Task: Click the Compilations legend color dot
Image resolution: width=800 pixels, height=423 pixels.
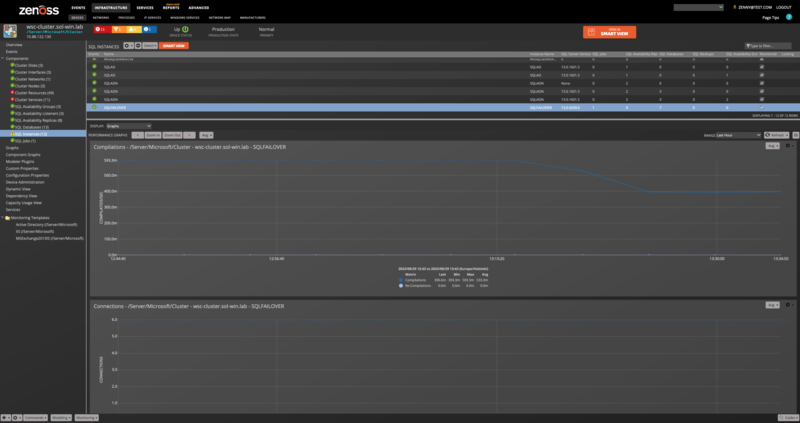Action: click(401, 280)
